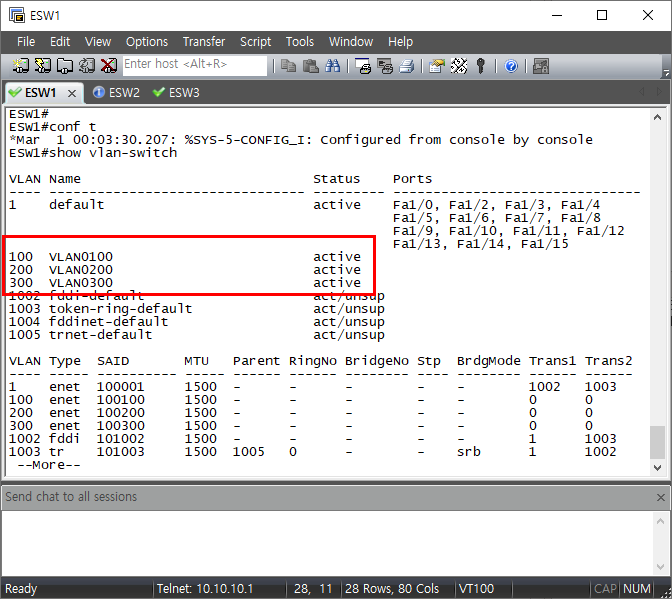Close the ESW1 tab with its X
This screenshot has height=599, width=672.
click(72, 93)
